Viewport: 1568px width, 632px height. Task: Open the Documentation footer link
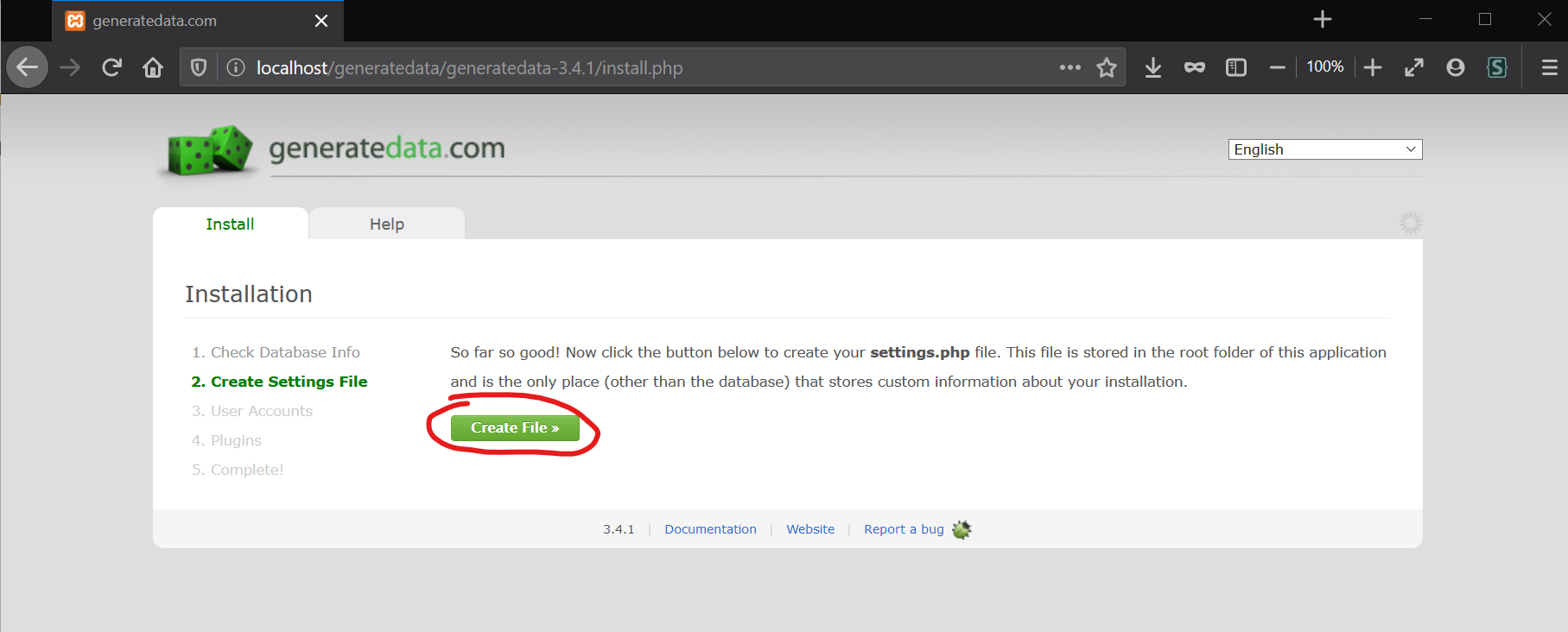tap(710, 529)
